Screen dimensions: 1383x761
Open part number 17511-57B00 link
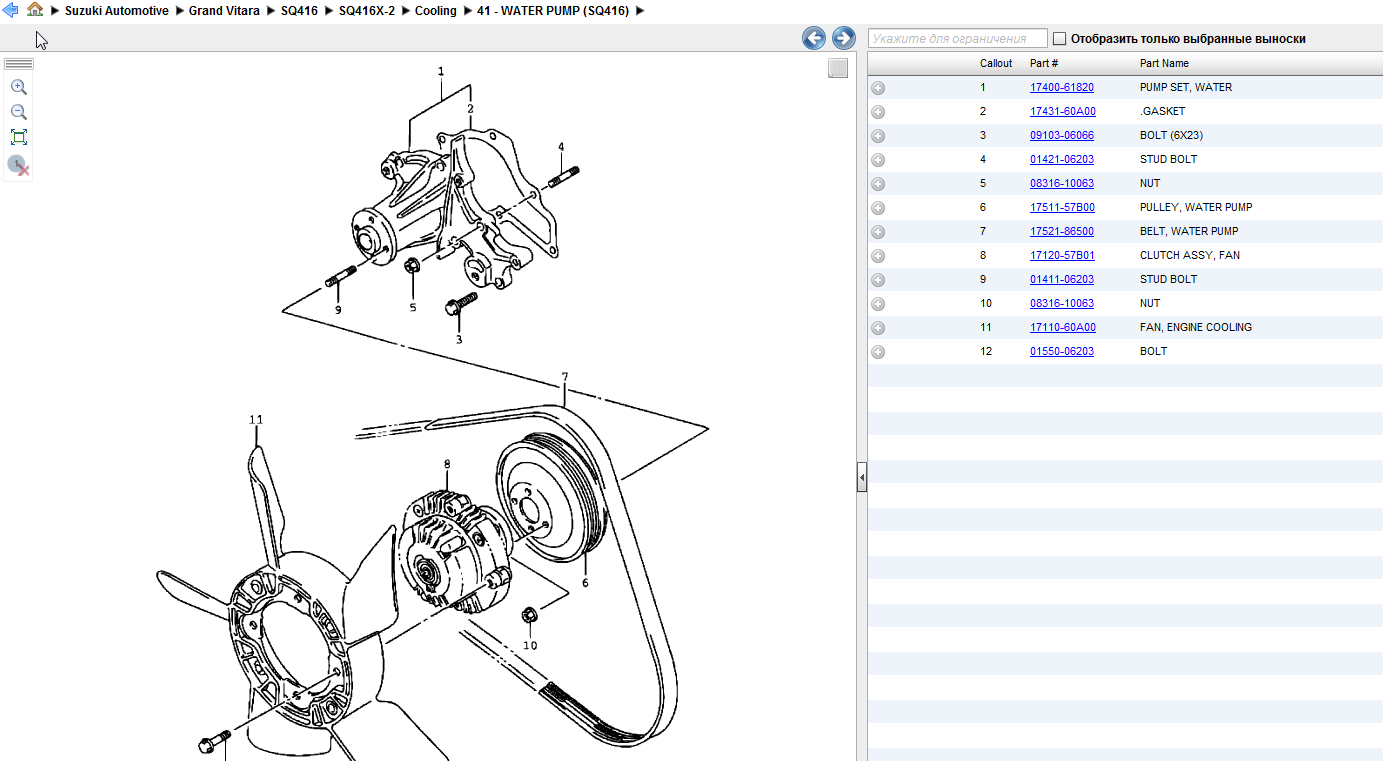point(1062,208)
